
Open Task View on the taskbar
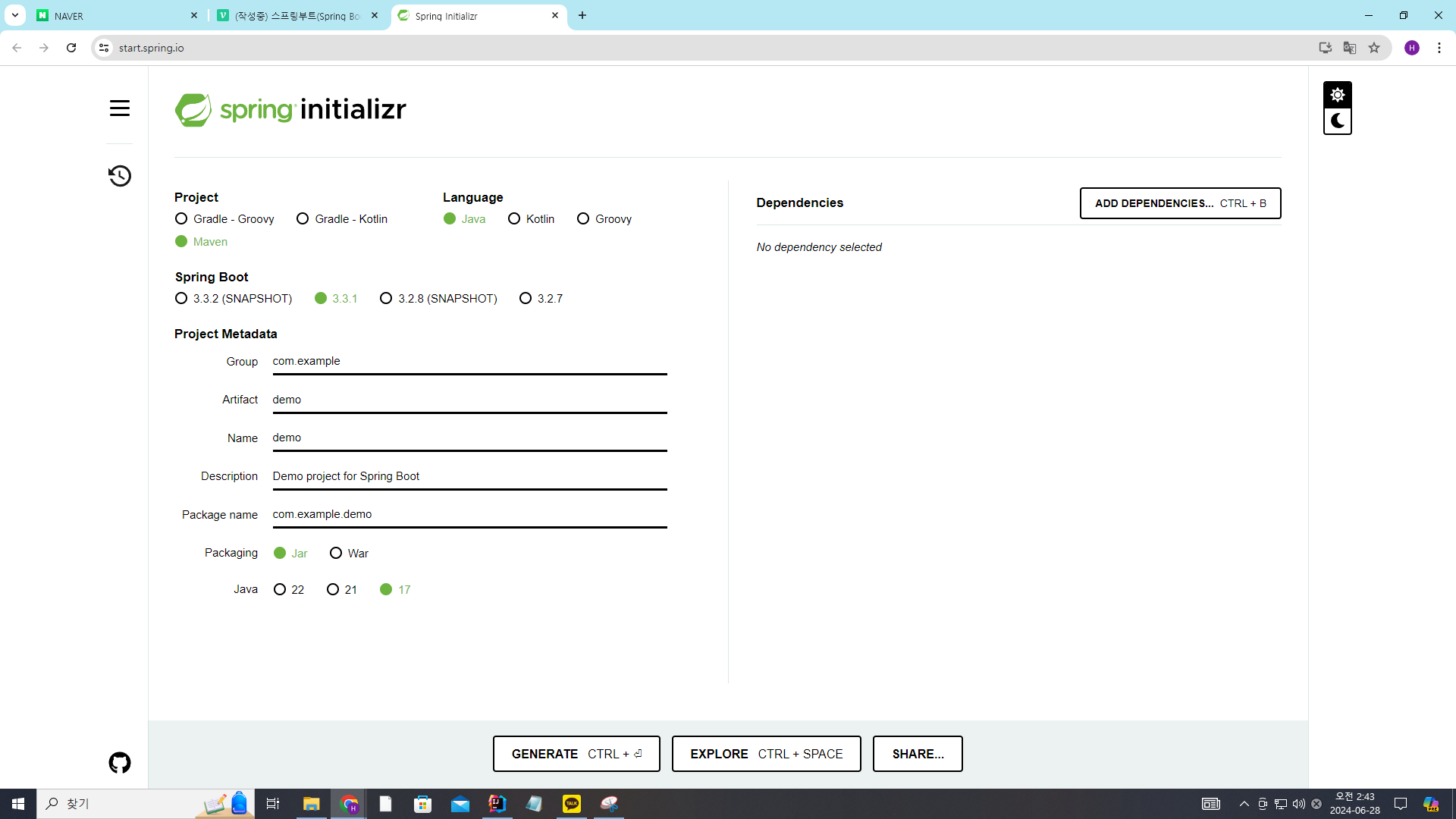tap(273, 804)
